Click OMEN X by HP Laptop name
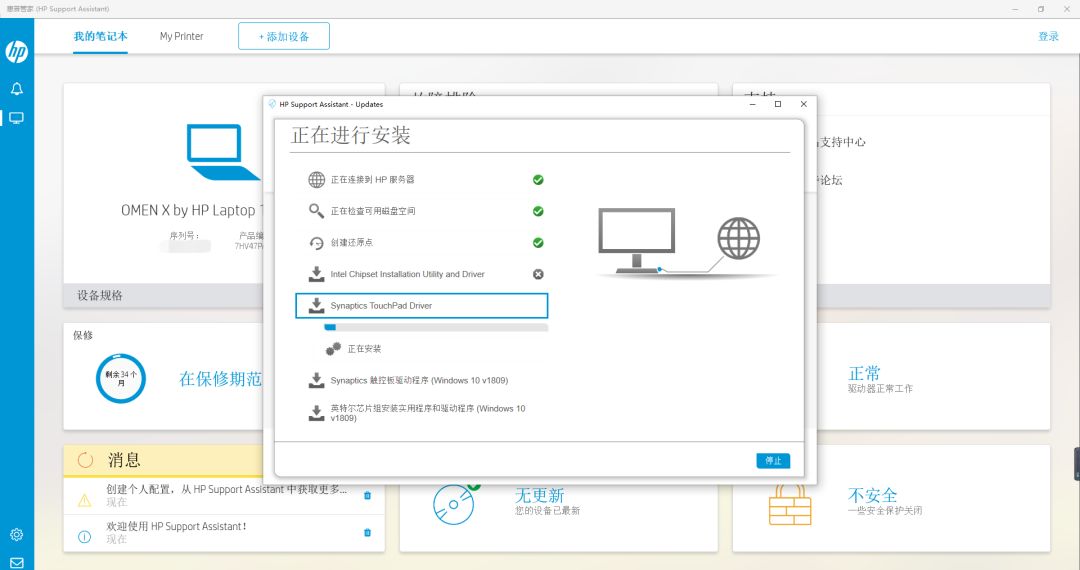Screen dimensions: 1080x570 (x=192, y=211)
